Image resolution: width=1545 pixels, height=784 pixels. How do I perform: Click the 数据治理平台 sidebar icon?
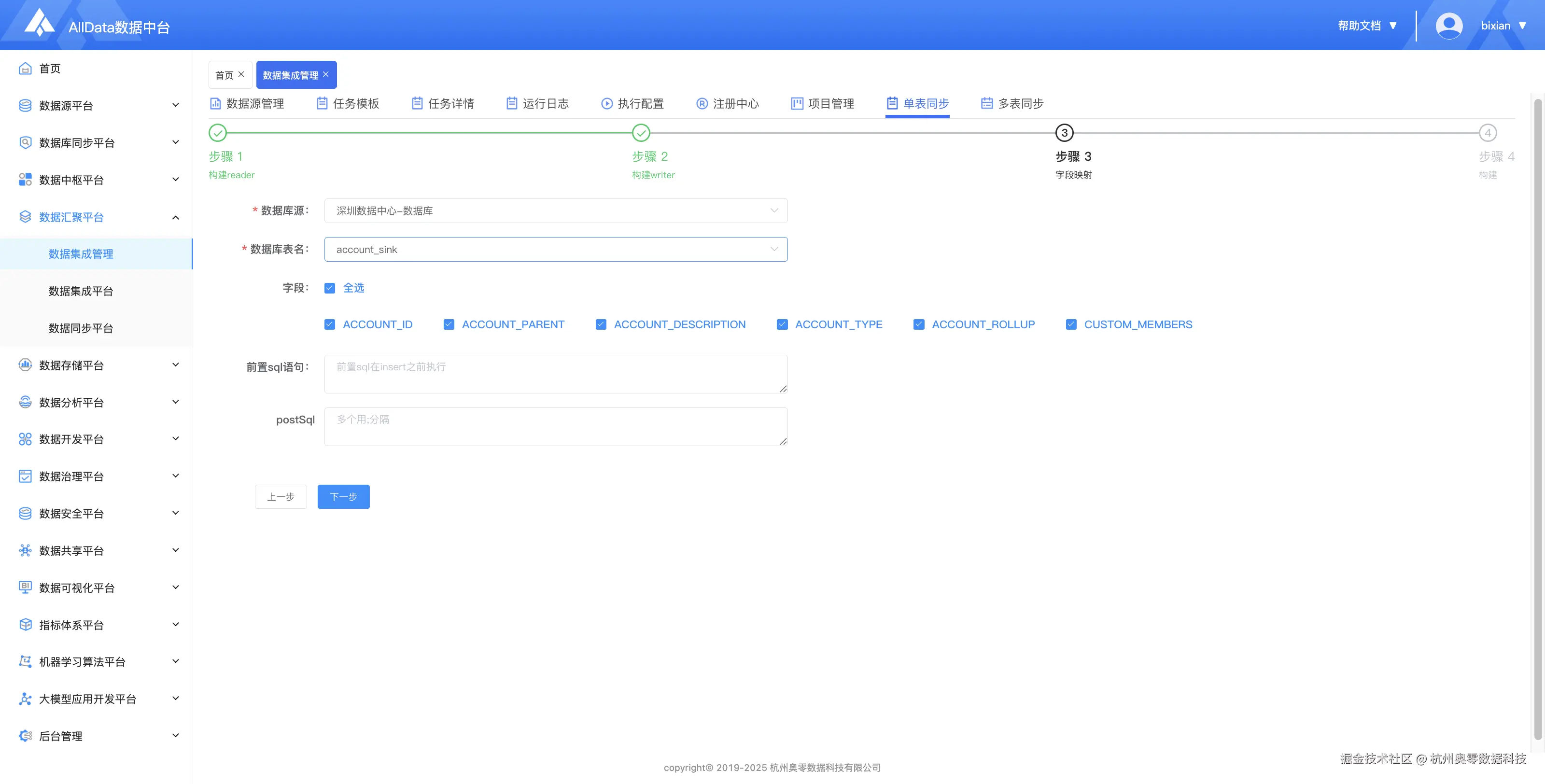pyautogui.click(x=25, y=477)
